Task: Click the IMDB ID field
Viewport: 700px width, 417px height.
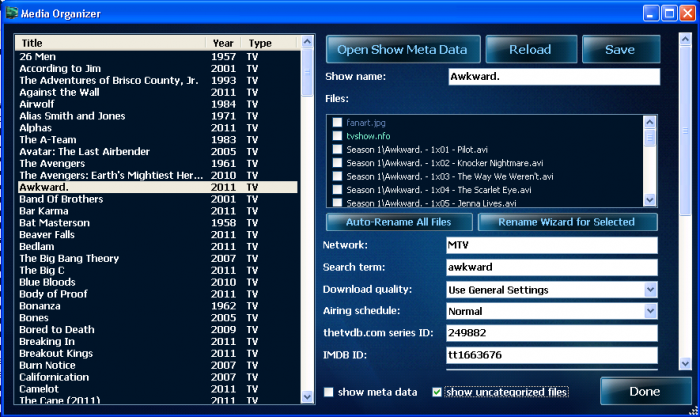Action: pos(552,355)
